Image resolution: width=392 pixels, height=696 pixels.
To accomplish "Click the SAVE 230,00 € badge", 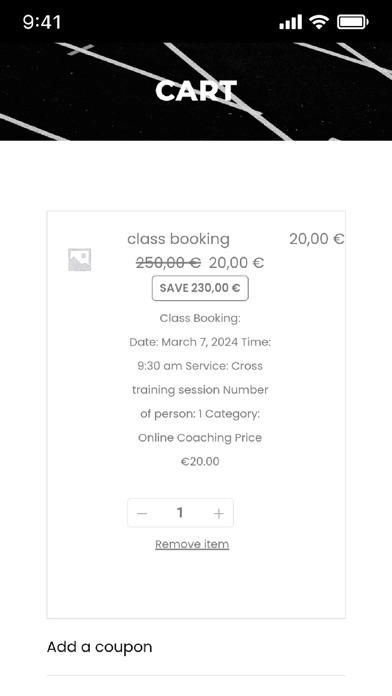I will (200, 288).
